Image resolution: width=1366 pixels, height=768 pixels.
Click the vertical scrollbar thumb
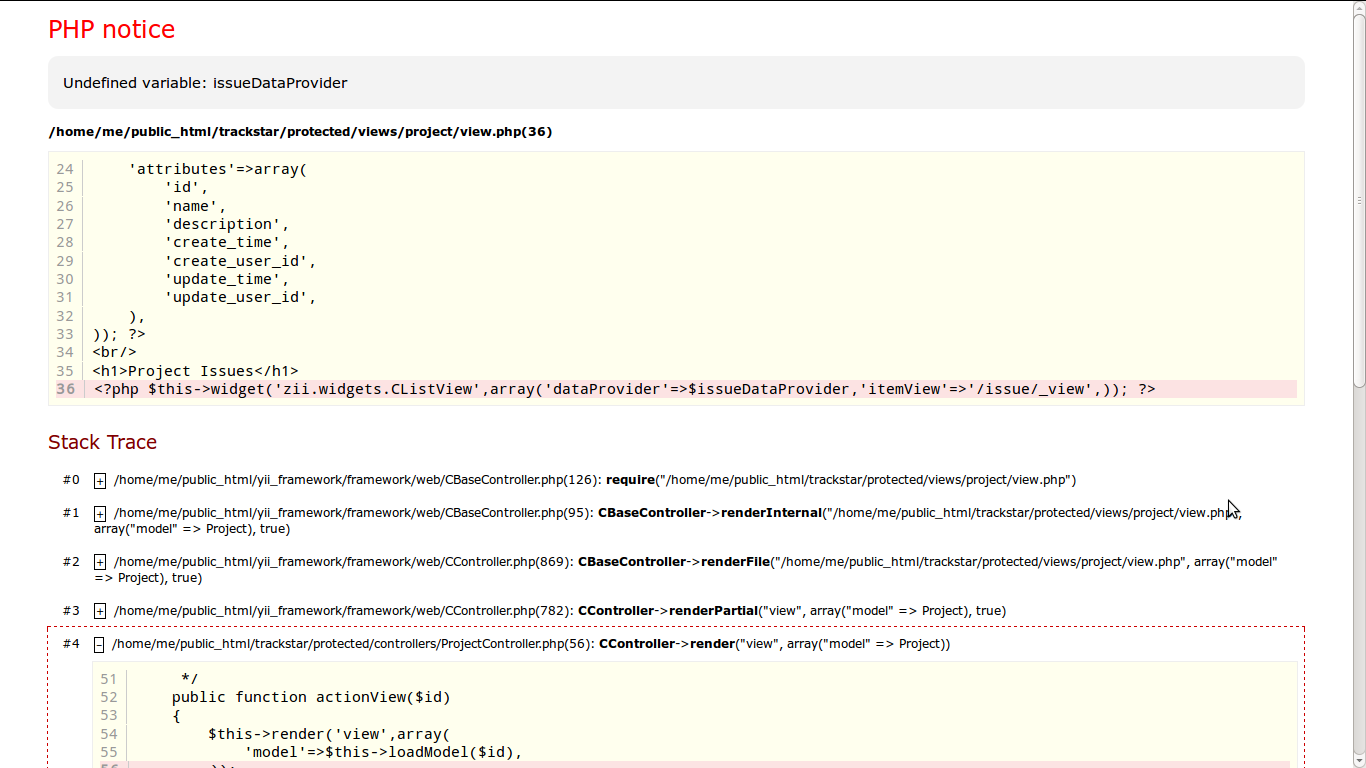tap(1359, 200)
